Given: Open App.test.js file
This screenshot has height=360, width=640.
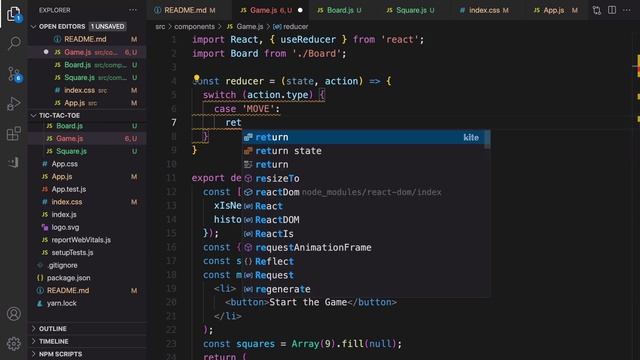Looking at the screenshot, I should 87,189.
